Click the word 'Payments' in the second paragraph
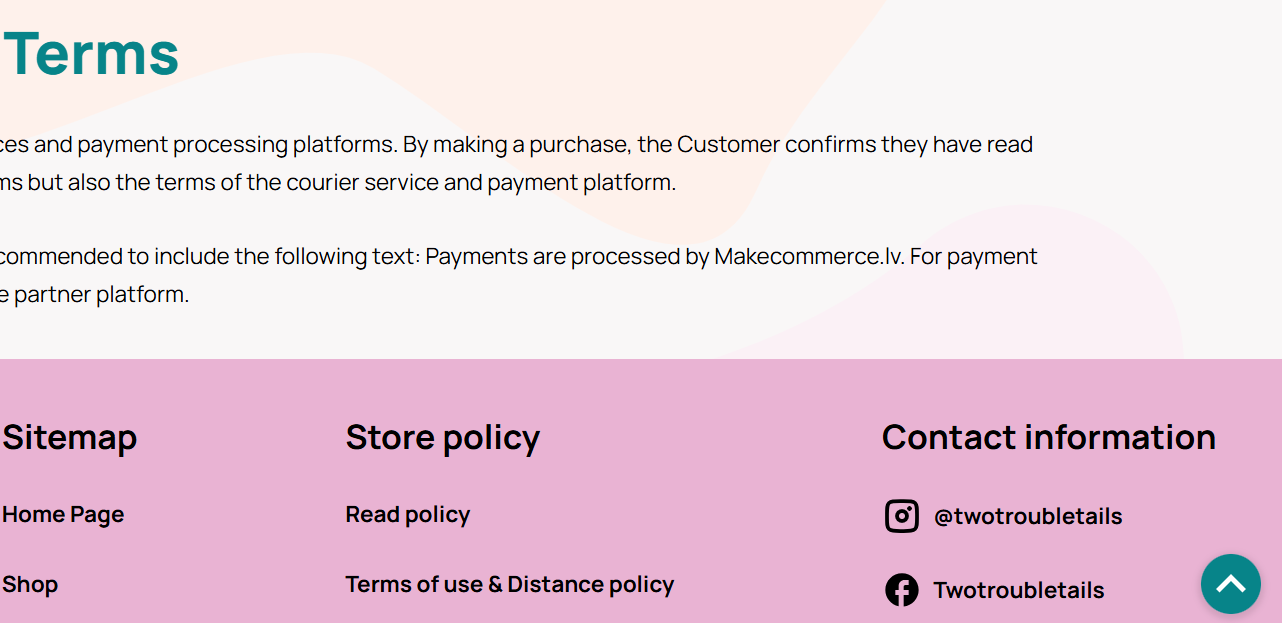1282x623 pixels. pyautogui.click(x=476, y=256)
